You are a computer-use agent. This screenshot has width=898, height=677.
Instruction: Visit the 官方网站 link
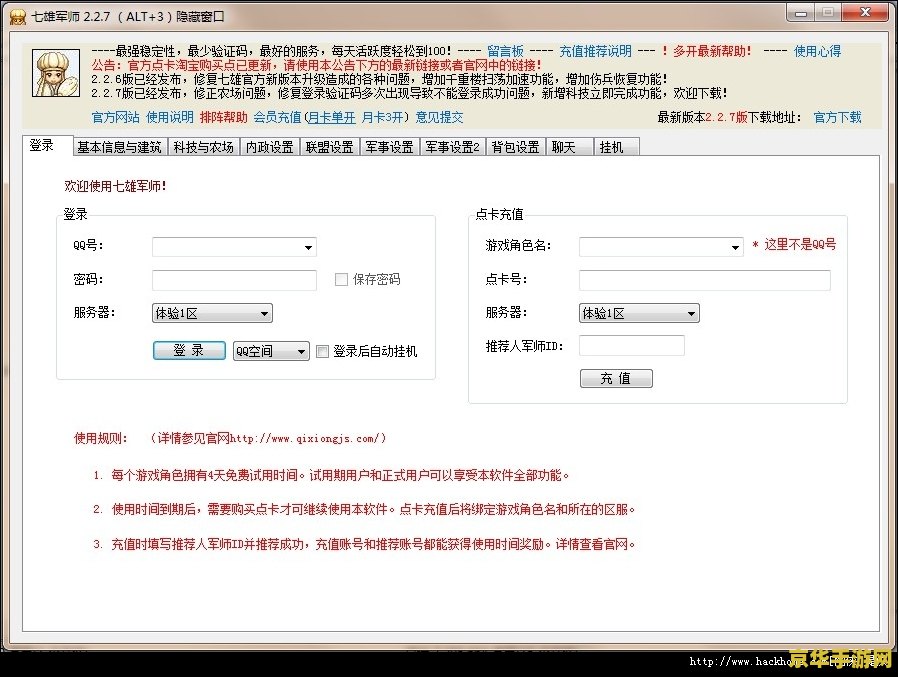coord(116,117)
